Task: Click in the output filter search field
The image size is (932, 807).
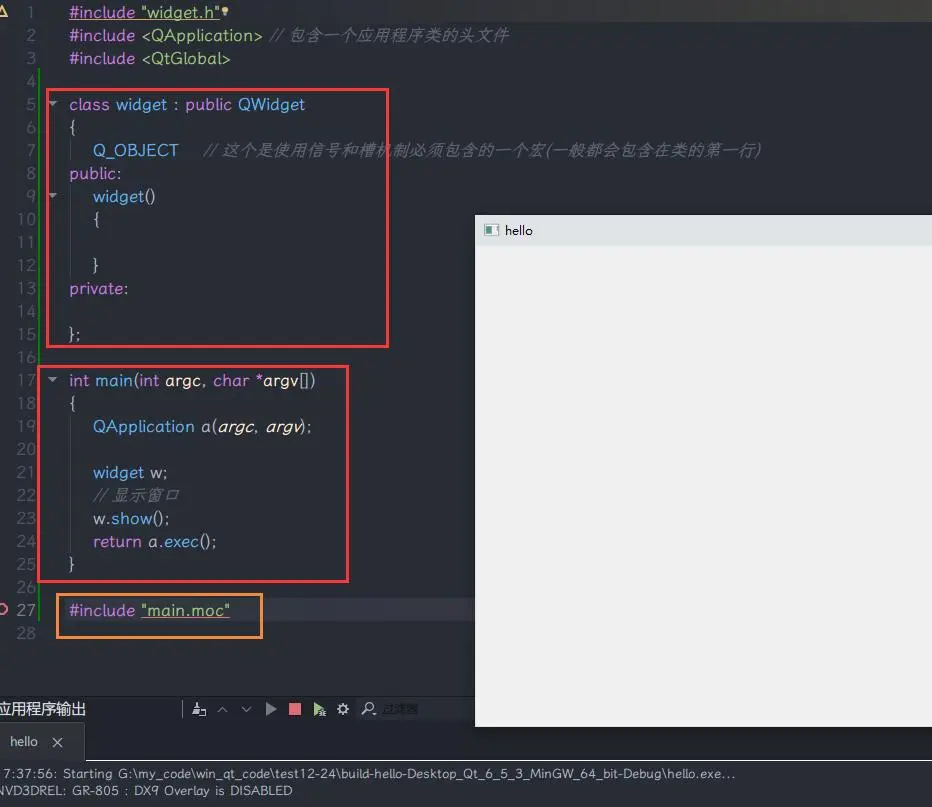Action: [x=400, y=709]
